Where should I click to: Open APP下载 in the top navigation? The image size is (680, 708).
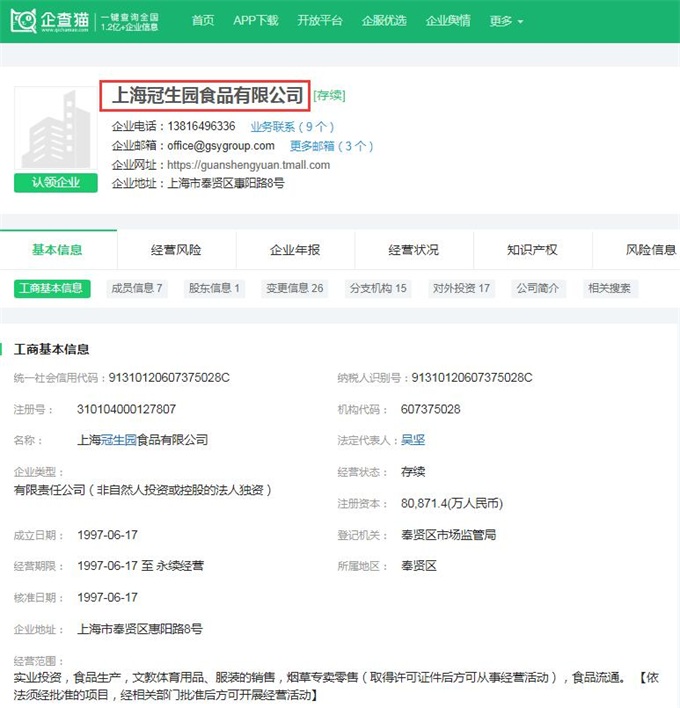(x=256, y=20)
